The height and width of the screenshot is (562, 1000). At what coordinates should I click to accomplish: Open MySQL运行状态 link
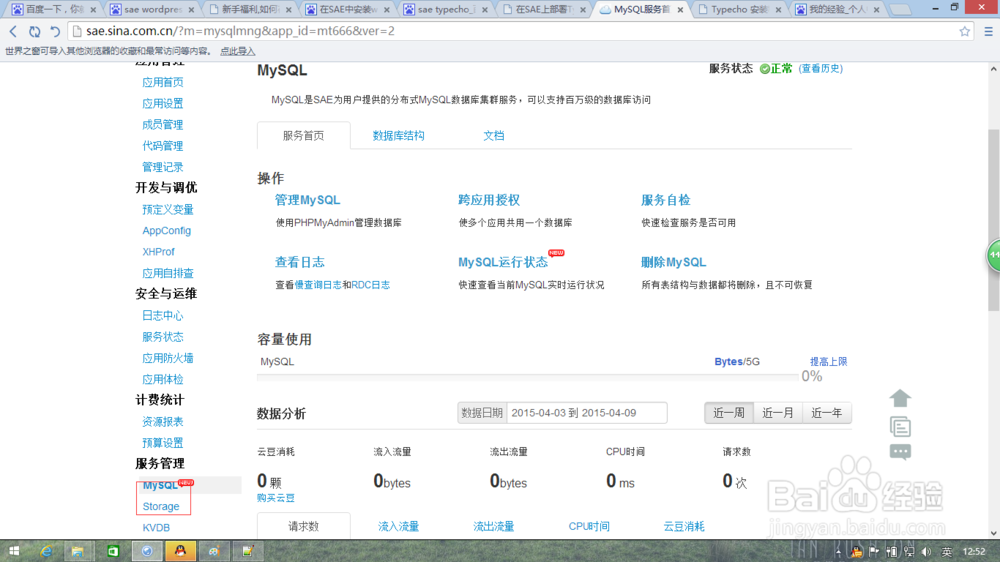503,262
